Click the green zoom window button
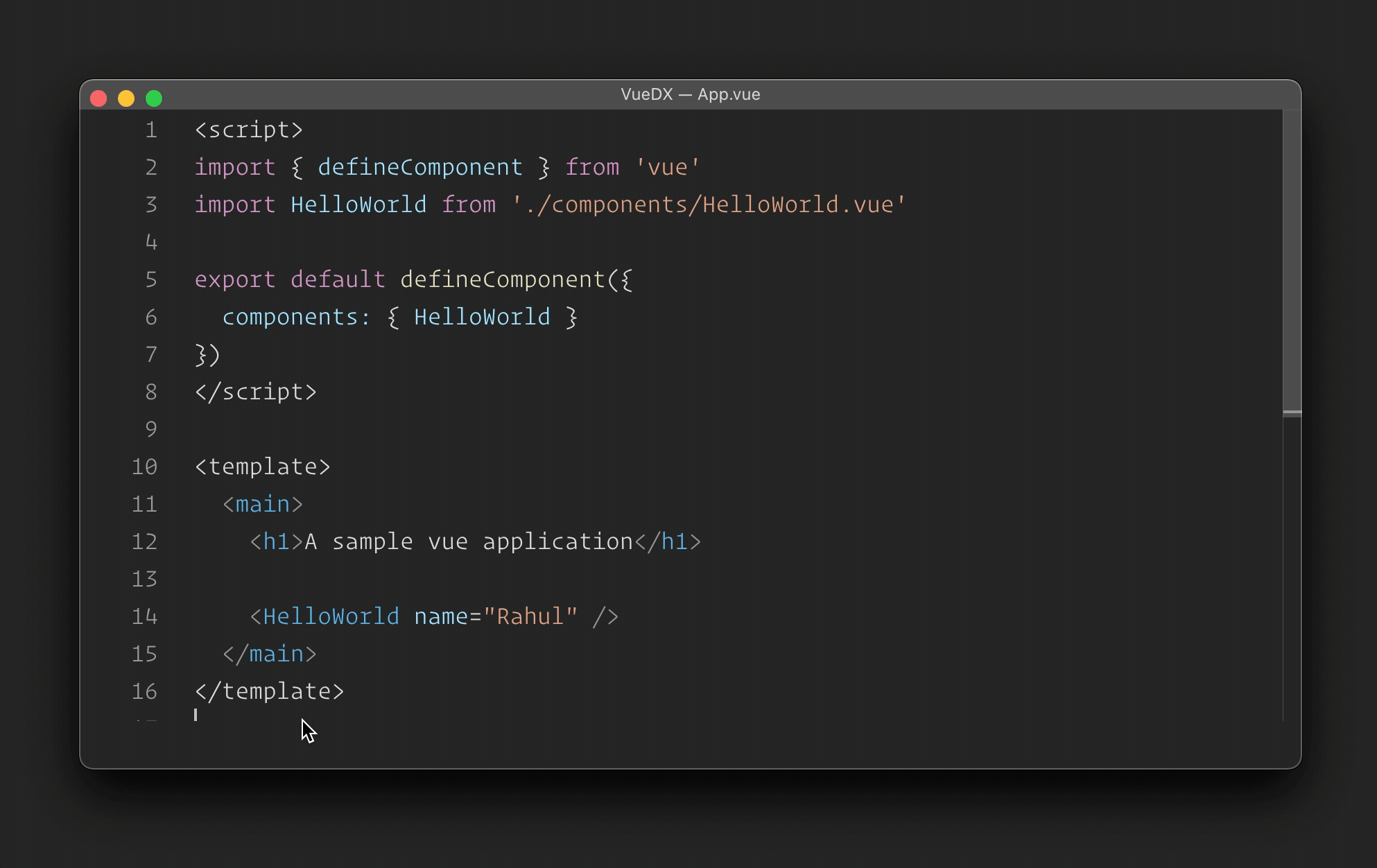The height and width of the screenshot is (868, 1377). pos(154,98)
